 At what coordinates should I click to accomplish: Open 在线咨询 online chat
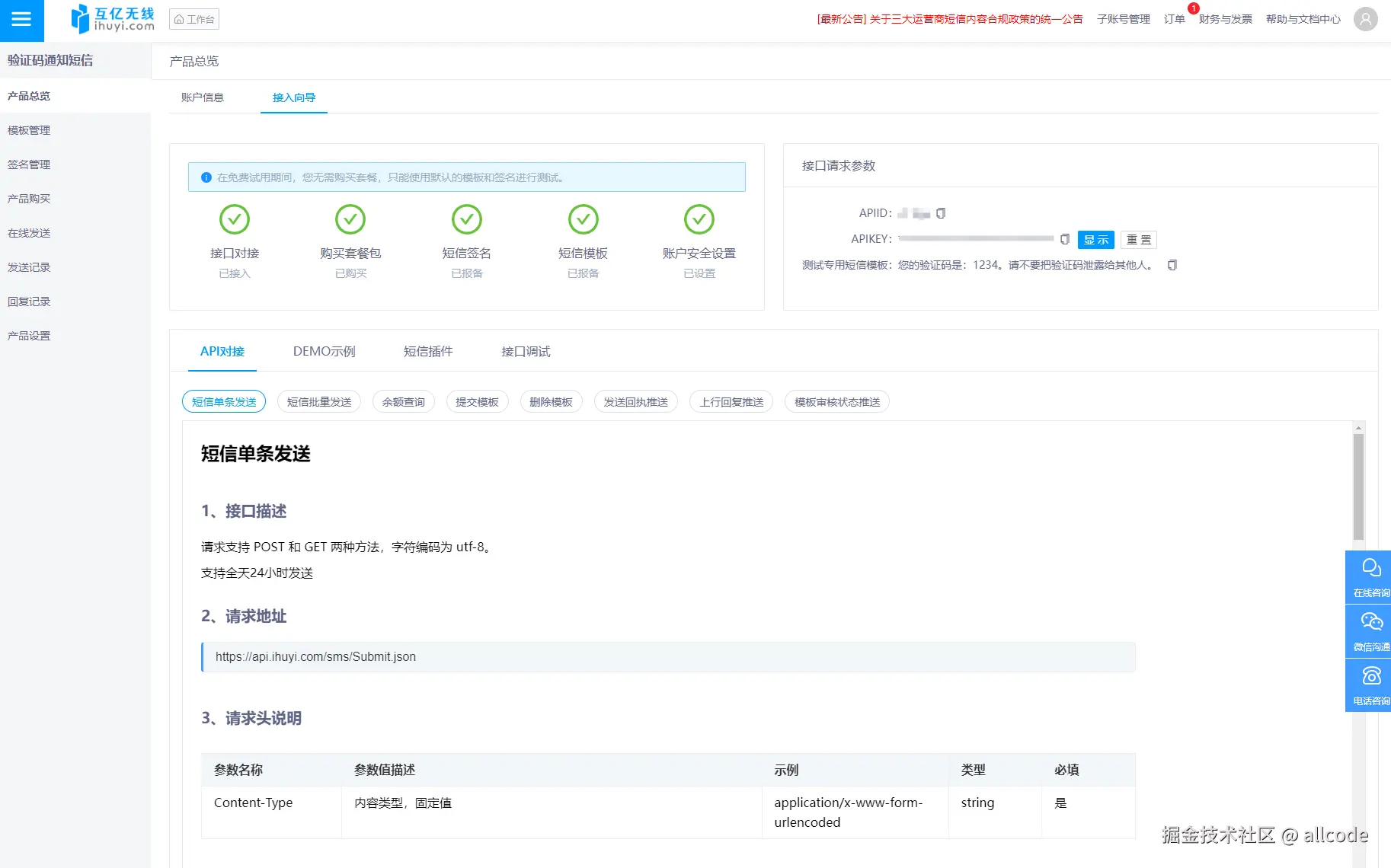(x=1370, y=577)
